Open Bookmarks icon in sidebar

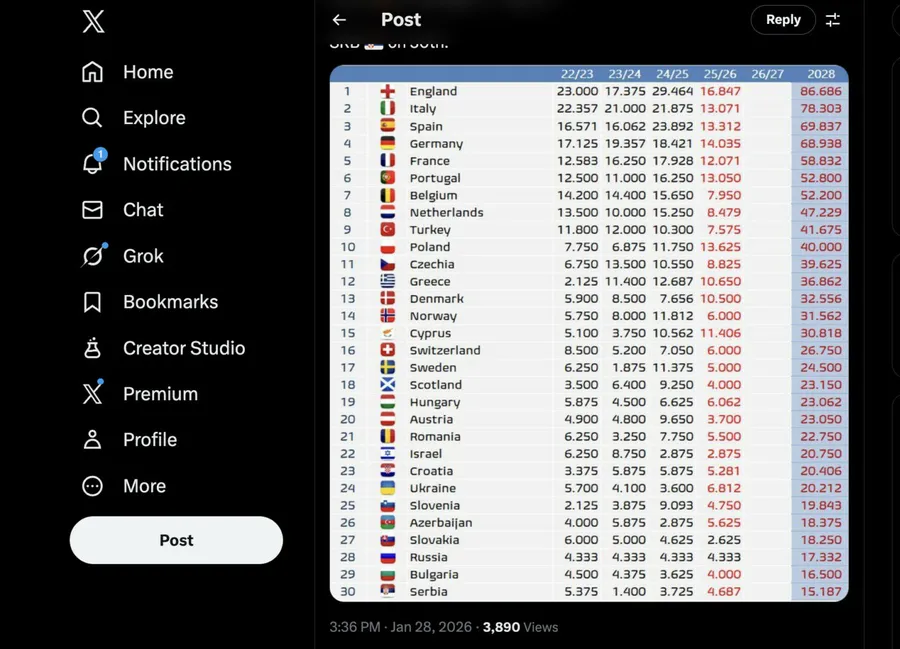[92, 302]
